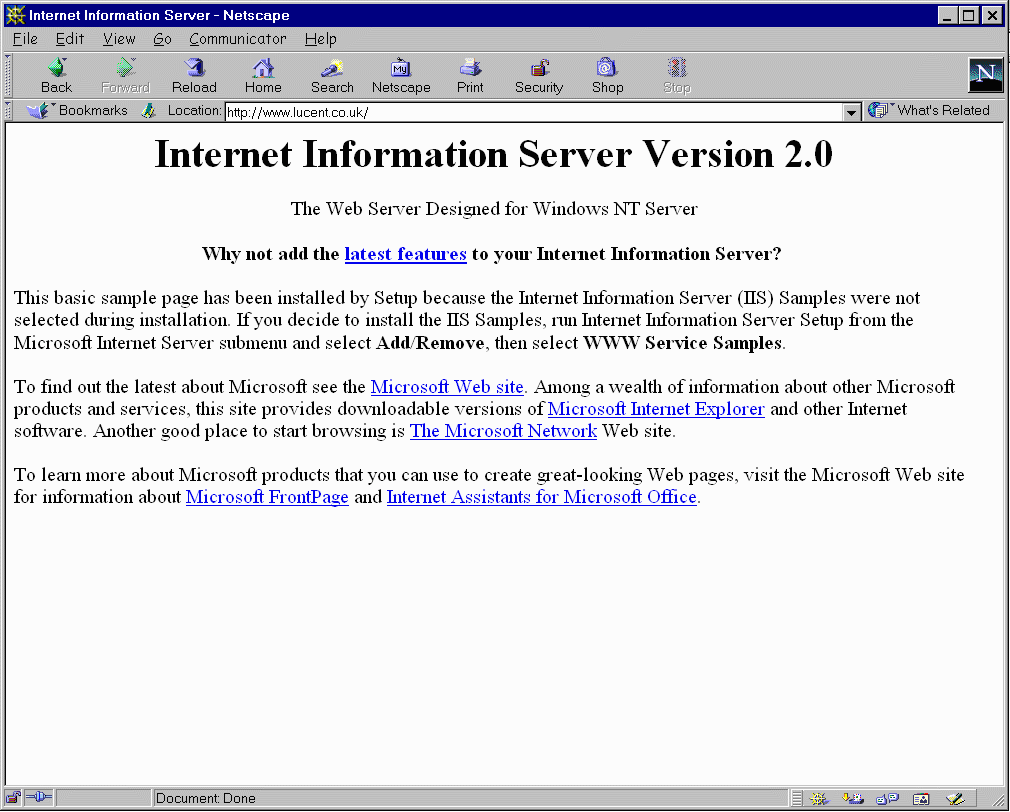This screenshot has width=1010, height=812.
Task: Open Navigator from the component bar
Action: click(x=819, y=798)
